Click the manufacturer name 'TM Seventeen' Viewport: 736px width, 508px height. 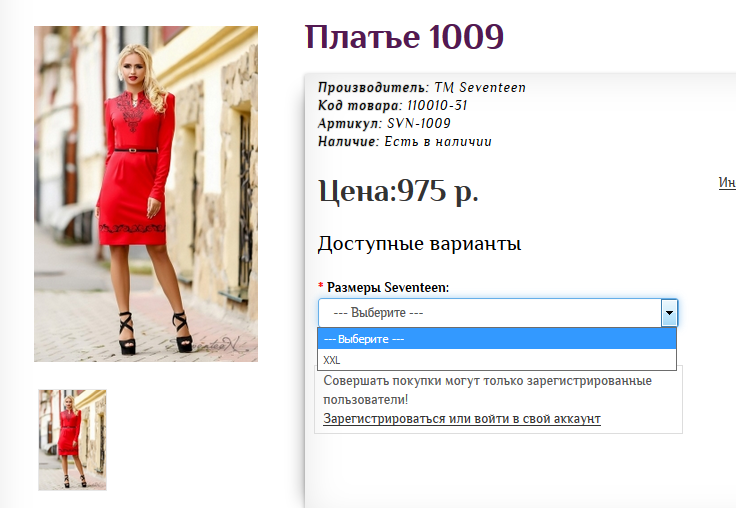pyautogui.click(x=479, y=88)
